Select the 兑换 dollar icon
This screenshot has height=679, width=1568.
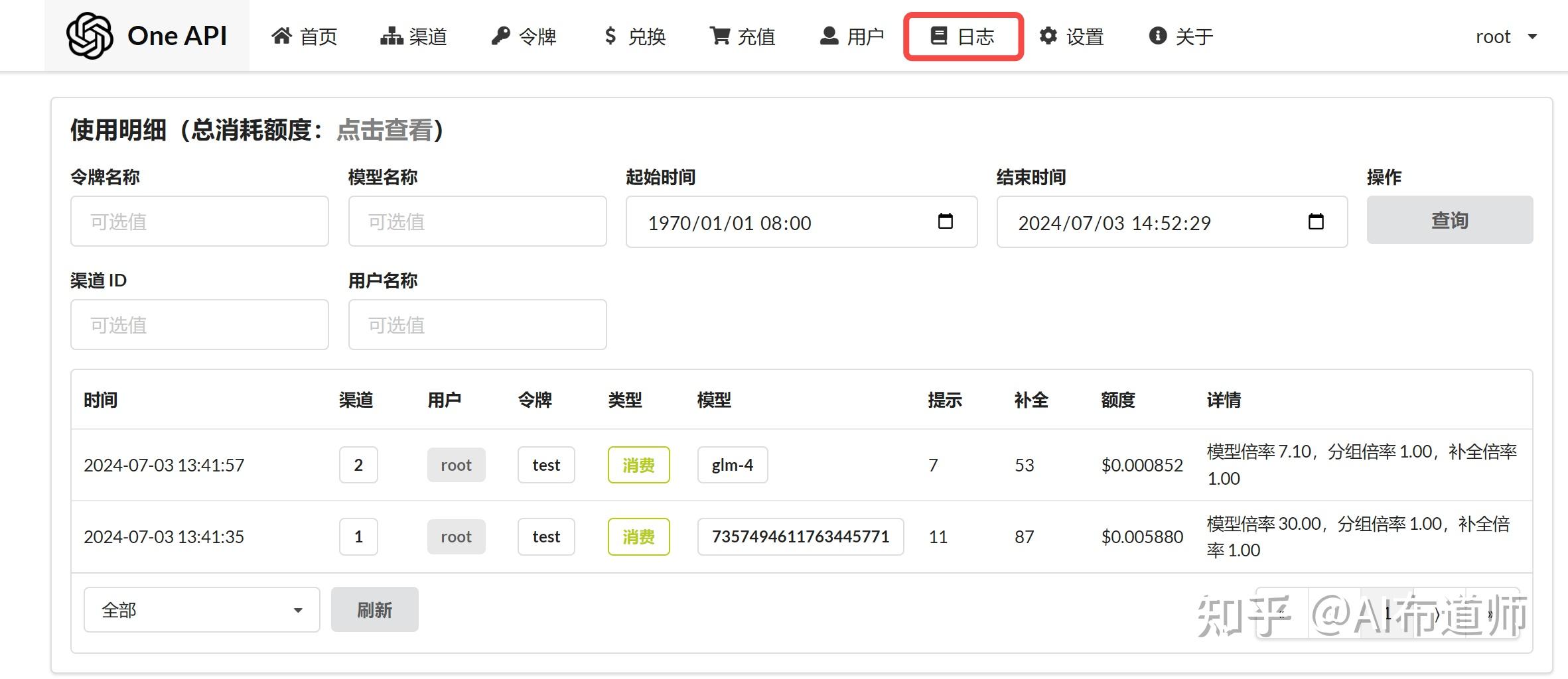pos(609,36)
